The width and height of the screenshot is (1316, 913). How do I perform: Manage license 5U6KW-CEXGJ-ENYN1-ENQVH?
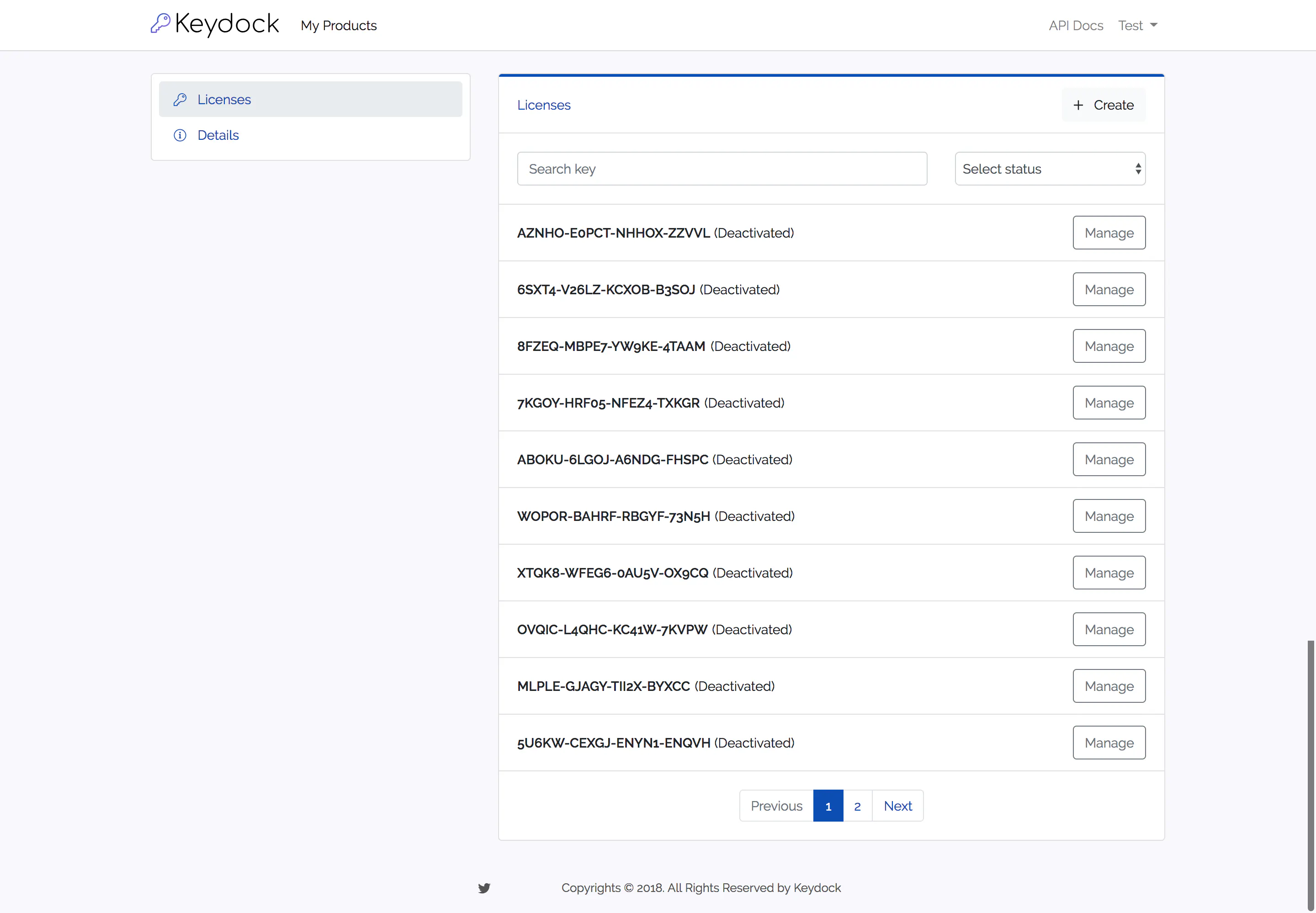pyautogui.click(x=1109, y=743)
